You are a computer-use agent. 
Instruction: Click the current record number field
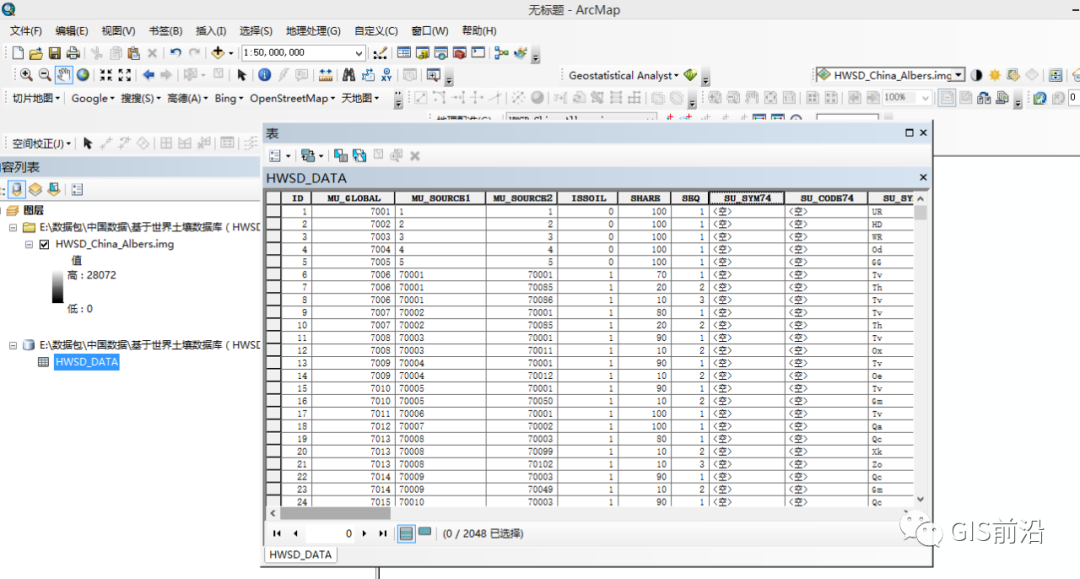pos(330,534)
